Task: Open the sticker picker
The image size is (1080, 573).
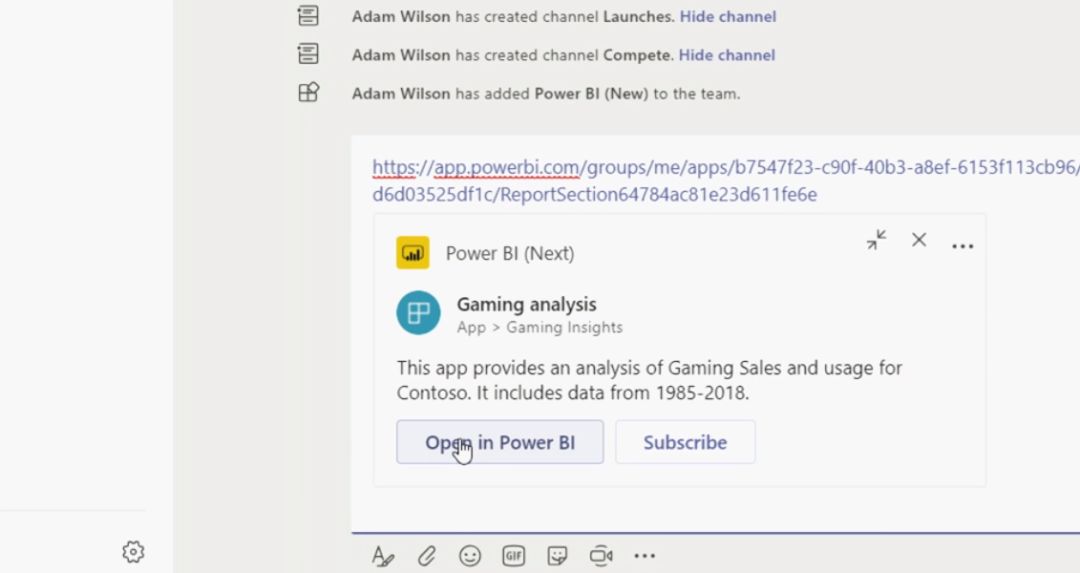Action: 557,556
